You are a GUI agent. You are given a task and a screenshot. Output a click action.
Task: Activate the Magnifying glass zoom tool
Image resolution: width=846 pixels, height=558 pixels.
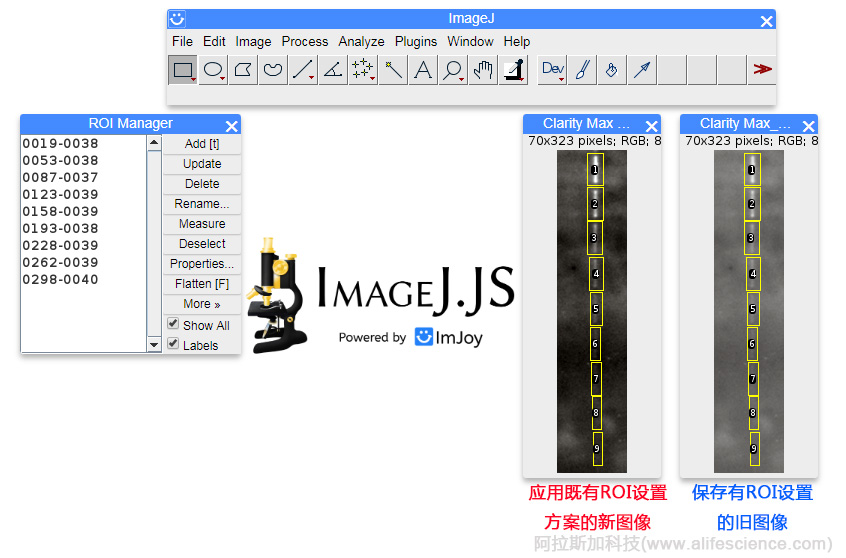453,70
